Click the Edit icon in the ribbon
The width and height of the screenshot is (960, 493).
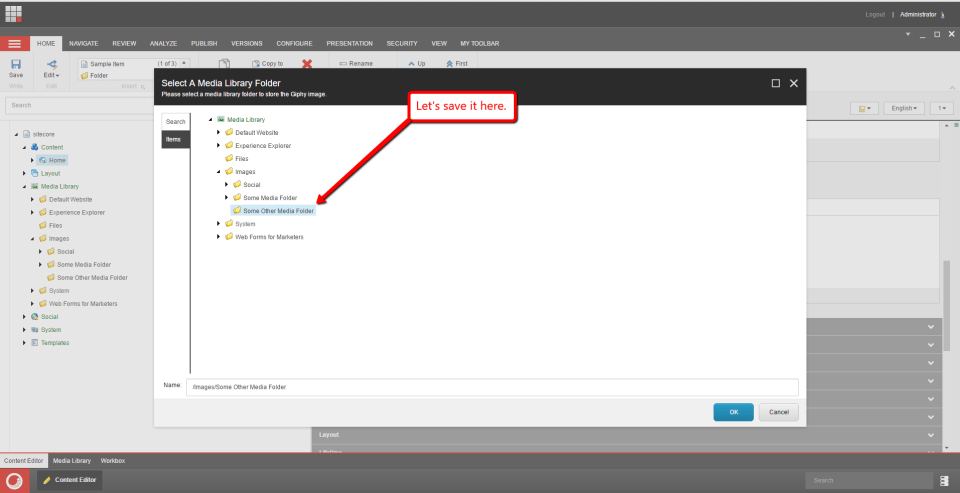(51, 65)
